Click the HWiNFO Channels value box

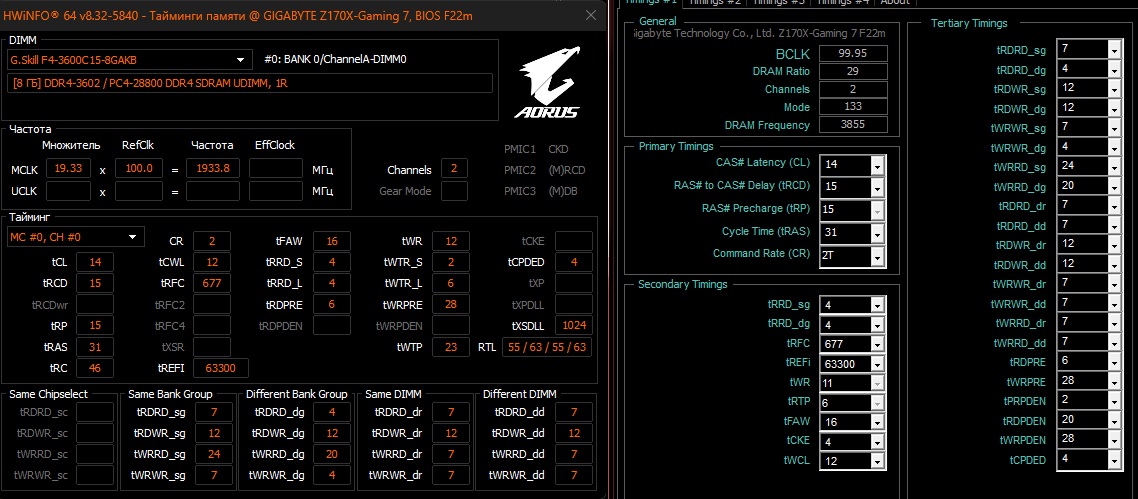[x=454, y=169]
